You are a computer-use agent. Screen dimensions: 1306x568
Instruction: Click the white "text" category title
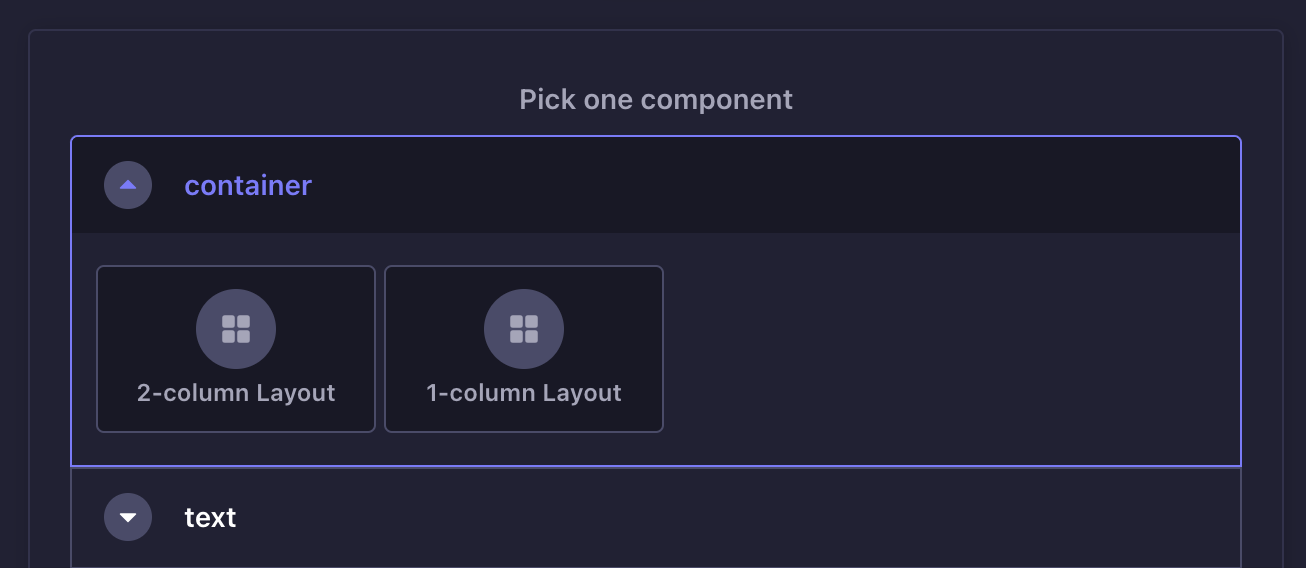pos(210,517)
